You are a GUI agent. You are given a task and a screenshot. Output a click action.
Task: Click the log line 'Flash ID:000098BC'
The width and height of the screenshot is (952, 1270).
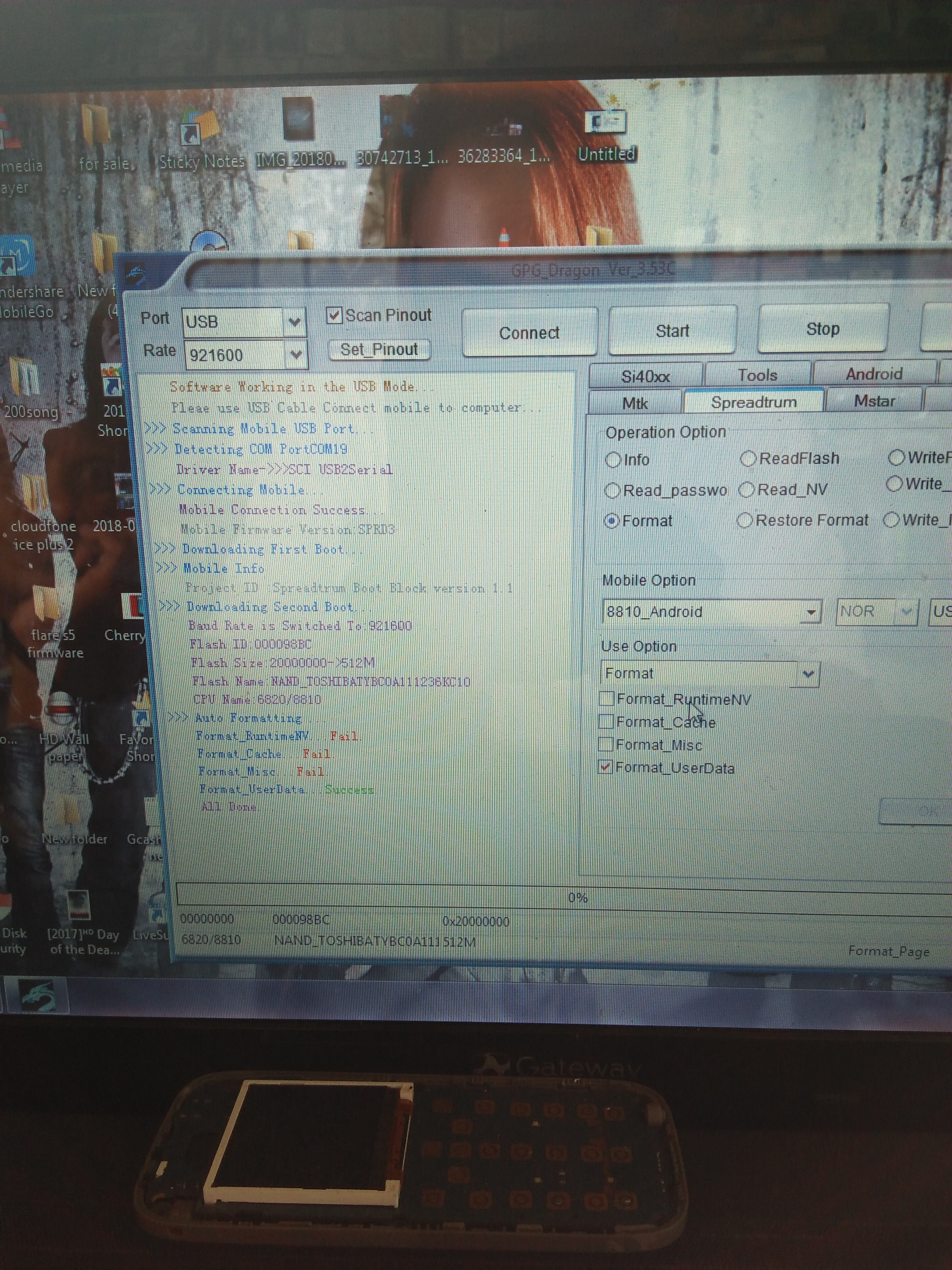(x=251, y=644)
